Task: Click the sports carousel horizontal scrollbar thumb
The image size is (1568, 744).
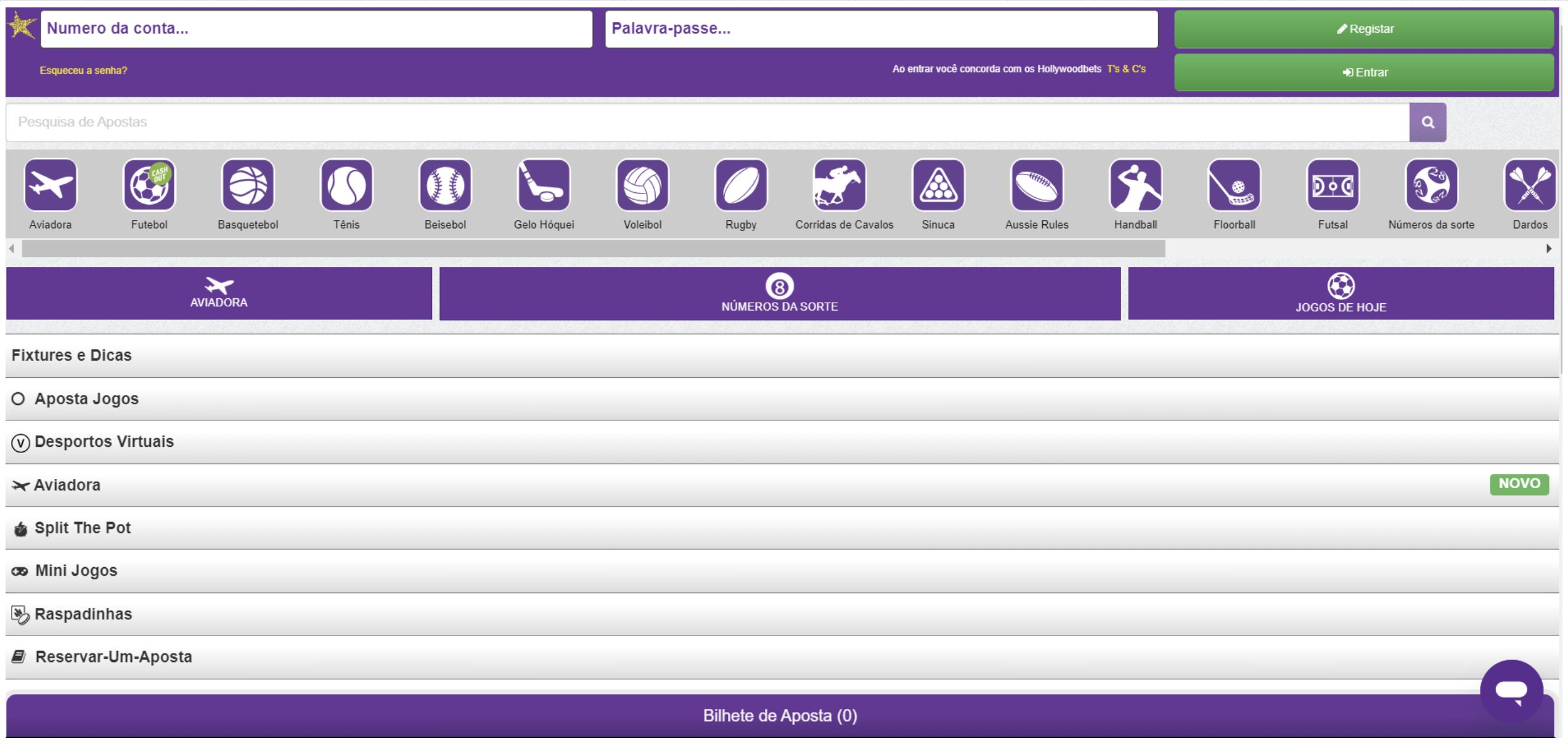Action: point(594,248)
